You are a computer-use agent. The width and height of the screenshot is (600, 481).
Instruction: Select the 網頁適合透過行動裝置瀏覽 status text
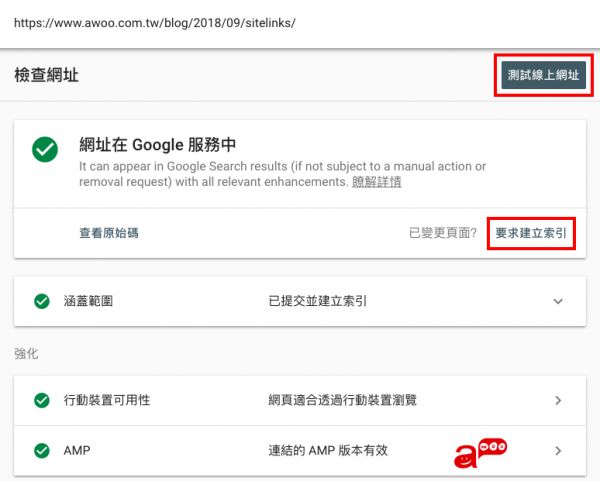tap(342, 400)
